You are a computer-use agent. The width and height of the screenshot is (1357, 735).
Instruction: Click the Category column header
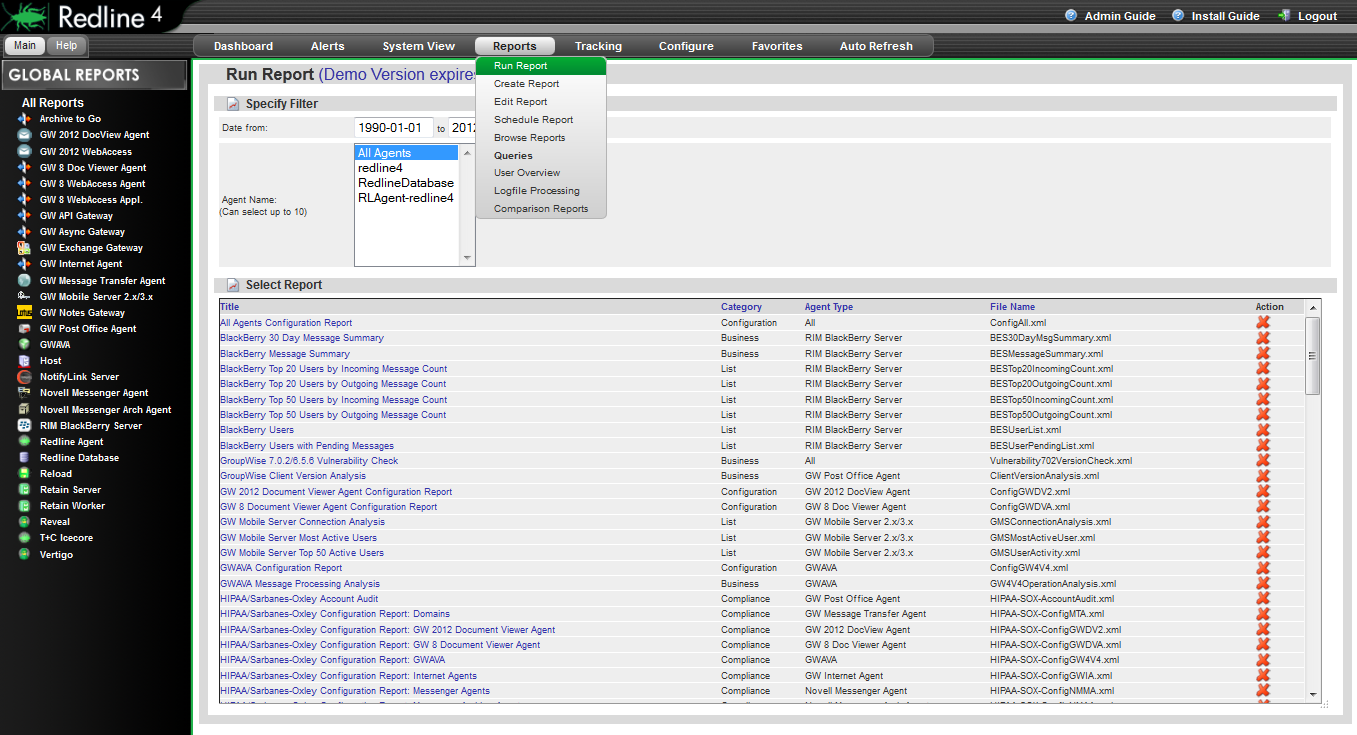(x=741, y=307)
